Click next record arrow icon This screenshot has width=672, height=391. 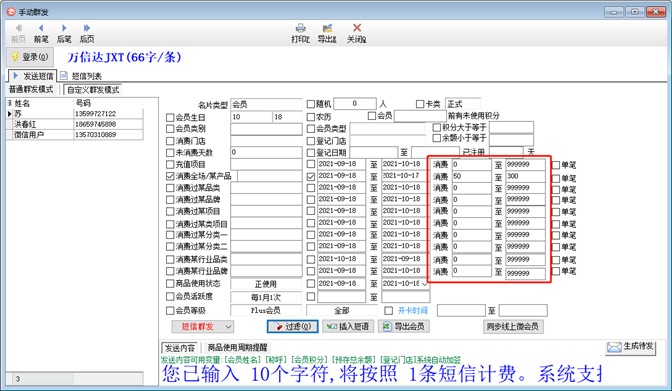click(x=64, y=28)
